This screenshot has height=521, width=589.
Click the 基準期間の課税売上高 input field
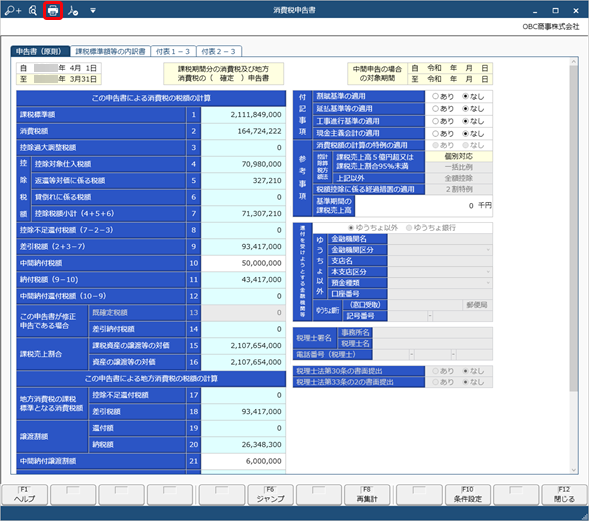[x=423, y=205]
